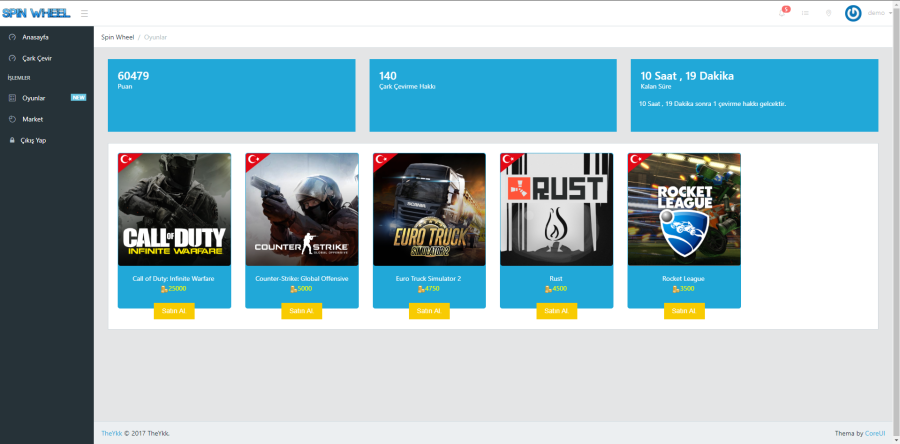Click the blue power avatar icon

[853, 13]
